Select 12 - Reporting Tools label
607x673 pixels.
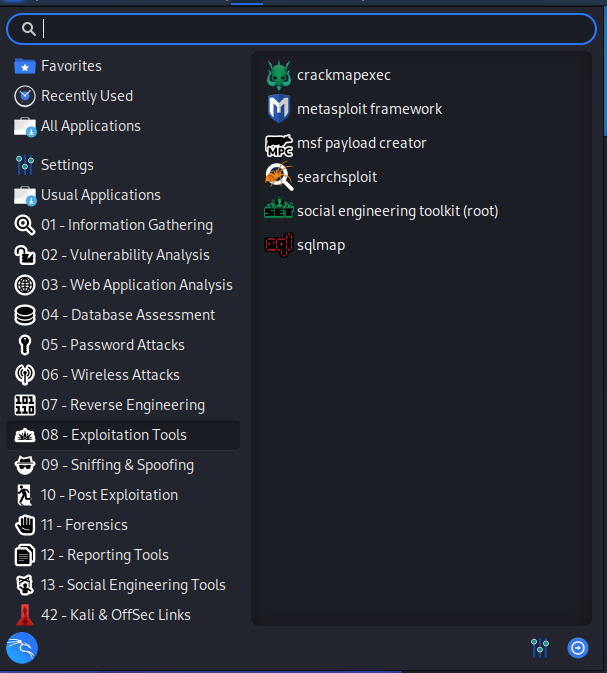[105, 555]
